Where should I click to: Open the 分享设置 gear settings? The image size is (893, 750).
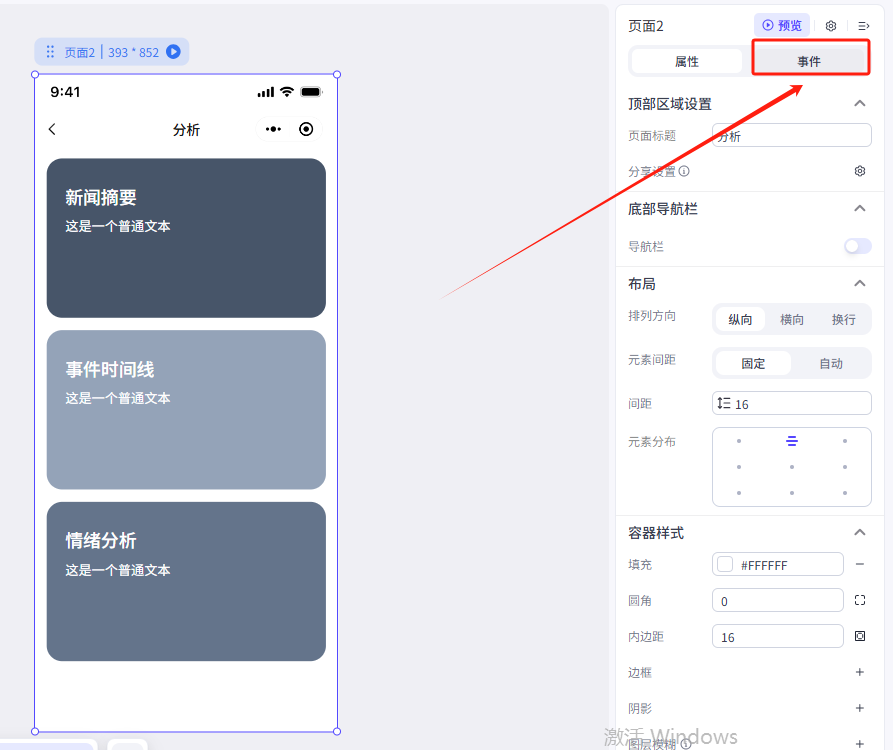[x=859, y=171]
